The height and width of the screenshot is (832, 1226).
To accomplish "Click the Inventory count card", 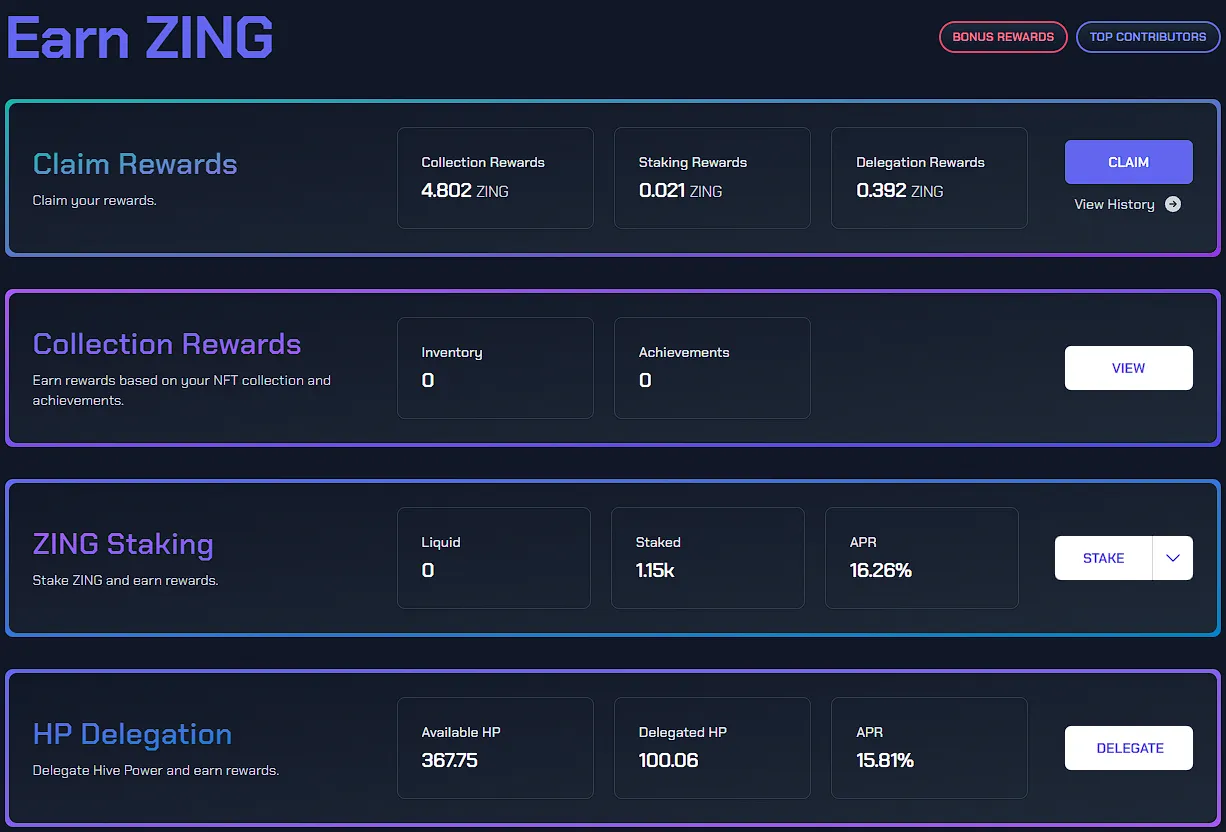I will click(495, 368).
